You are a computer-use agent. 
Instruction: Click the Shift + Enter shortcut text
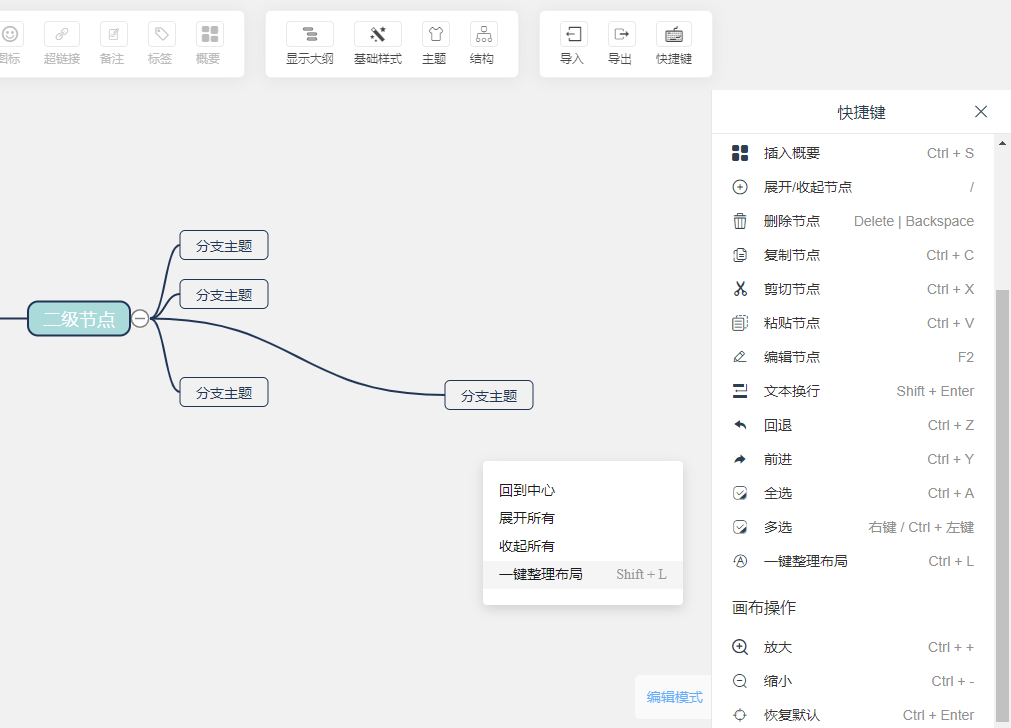click(935, 391)
